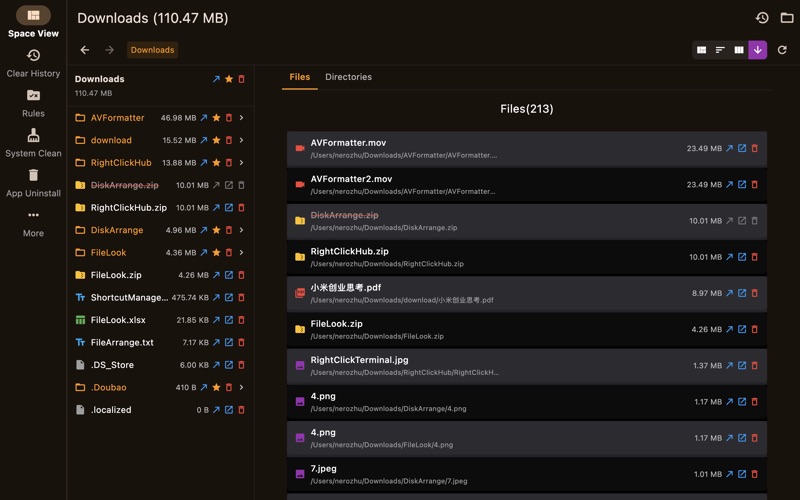
Task: Open FileLook.zip in left list with open icon
Action: (229, 275)
